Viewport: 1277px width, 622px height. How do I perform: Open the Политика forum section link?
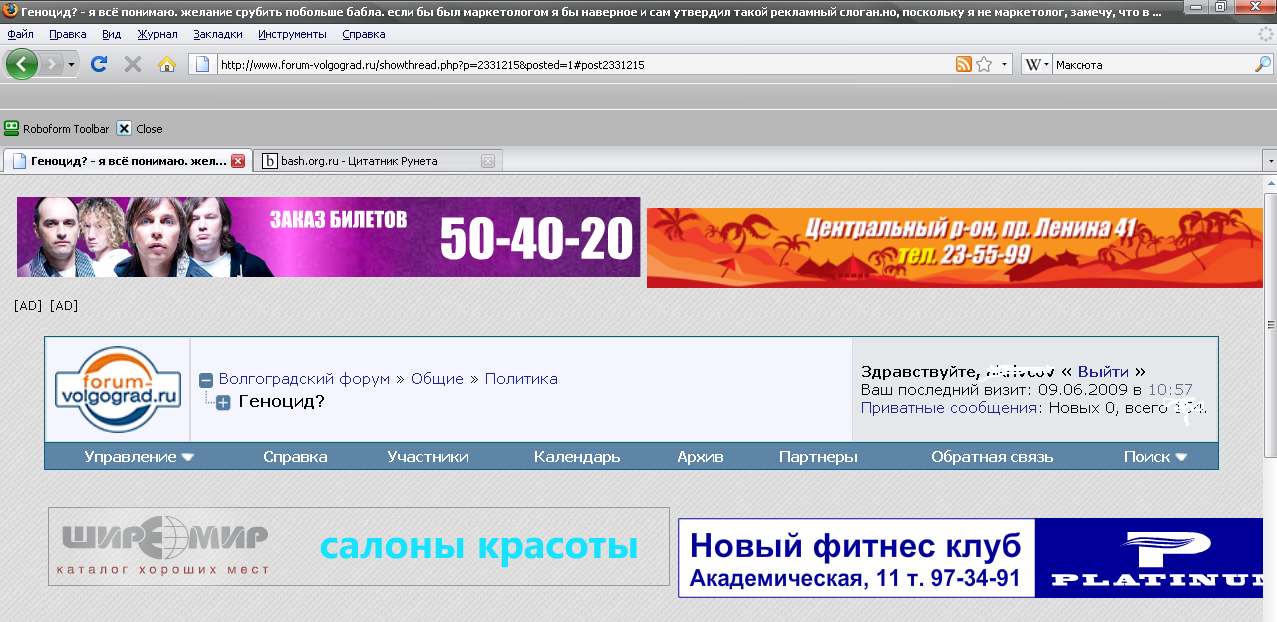(x=521, y=379)
